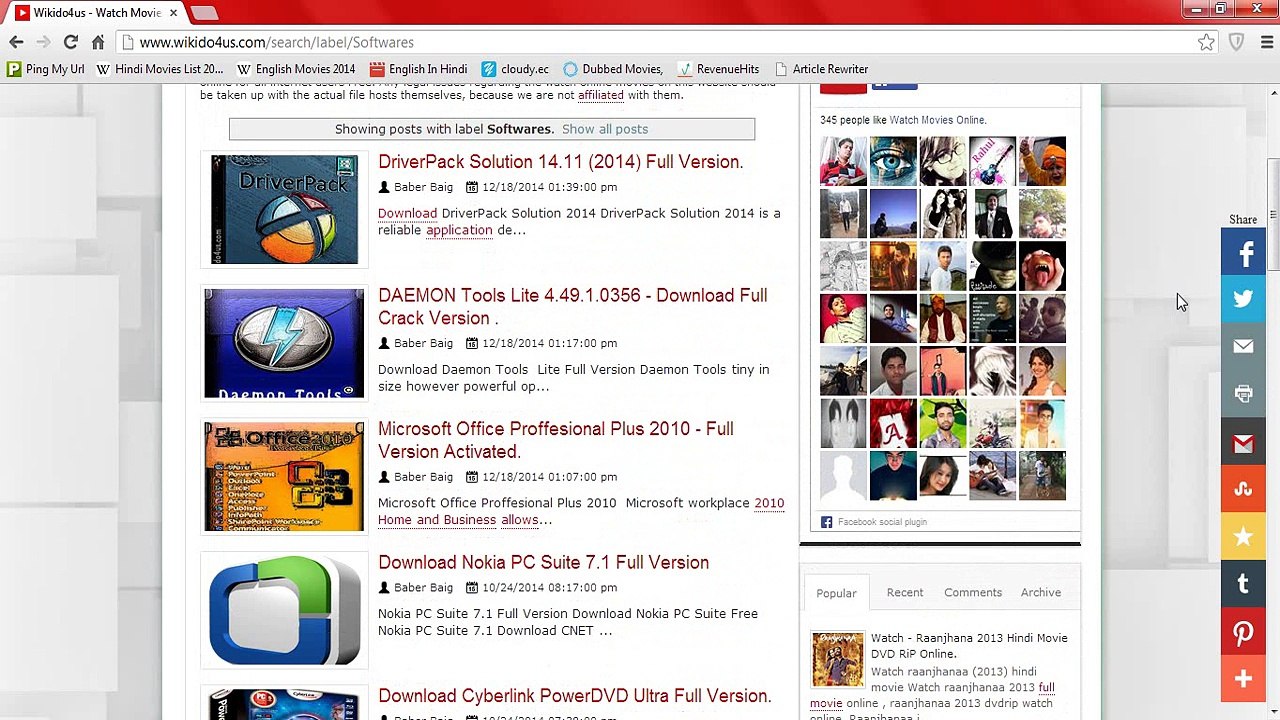Open the cloudy.ec bookmark

[x=515, y=69]
